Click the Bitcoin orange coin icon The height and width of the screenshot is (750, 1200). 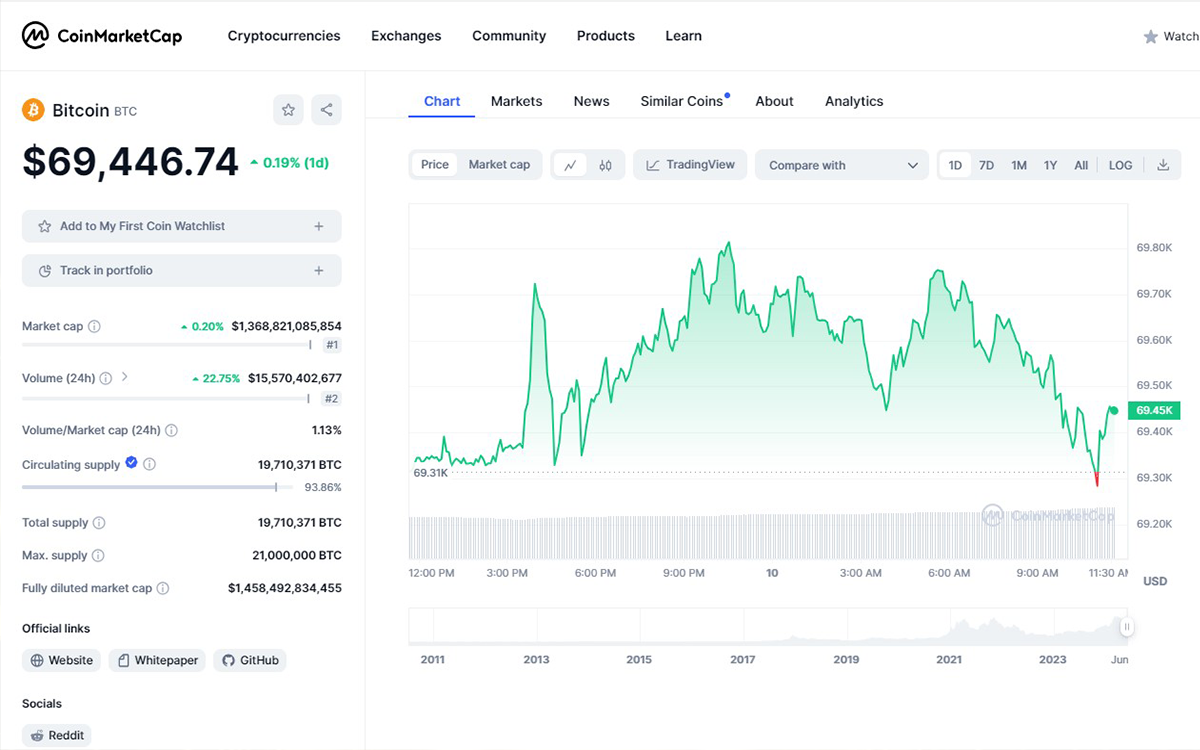(x=34, y=110)
